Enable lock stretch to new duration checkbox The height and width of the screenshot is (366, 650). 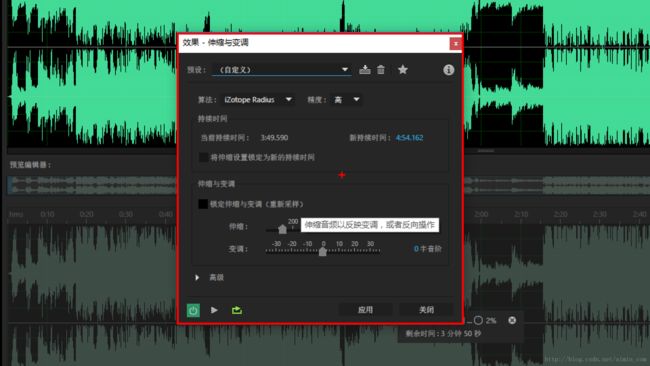[204, 158]
